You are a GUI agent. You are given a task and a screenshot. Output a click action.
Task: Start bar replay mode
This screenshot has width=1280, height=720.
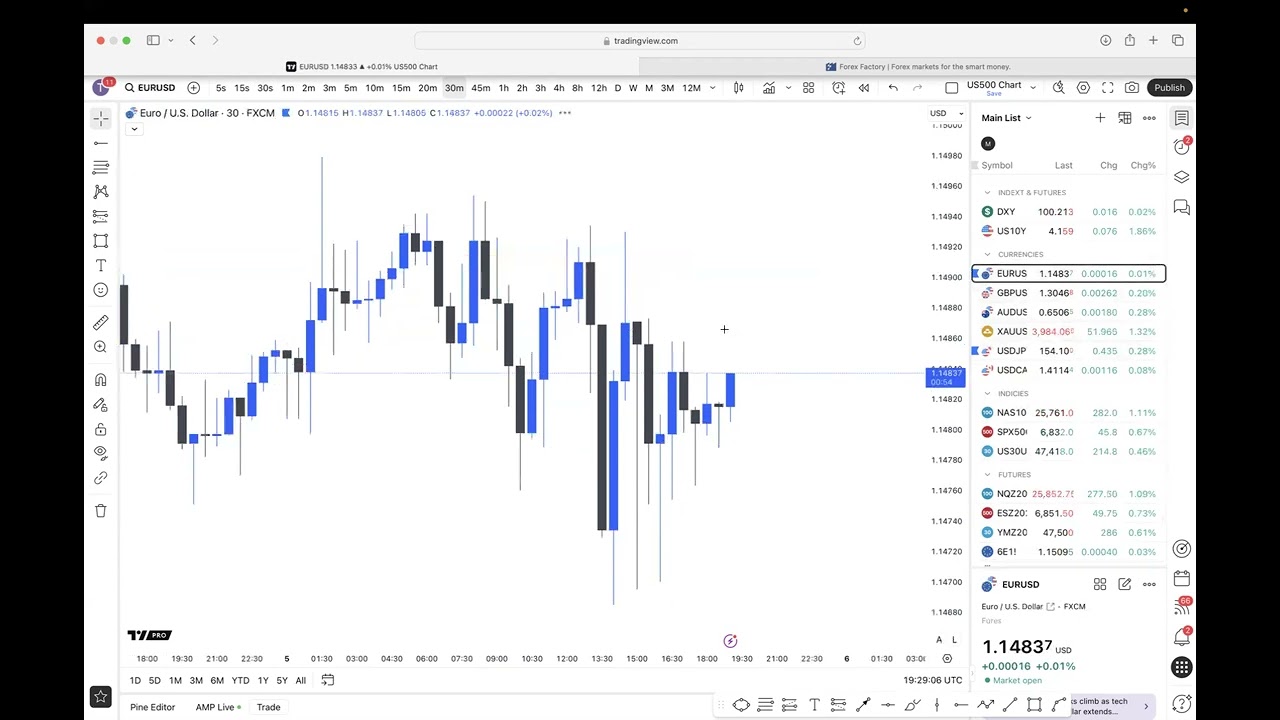(x=864, y=88)
